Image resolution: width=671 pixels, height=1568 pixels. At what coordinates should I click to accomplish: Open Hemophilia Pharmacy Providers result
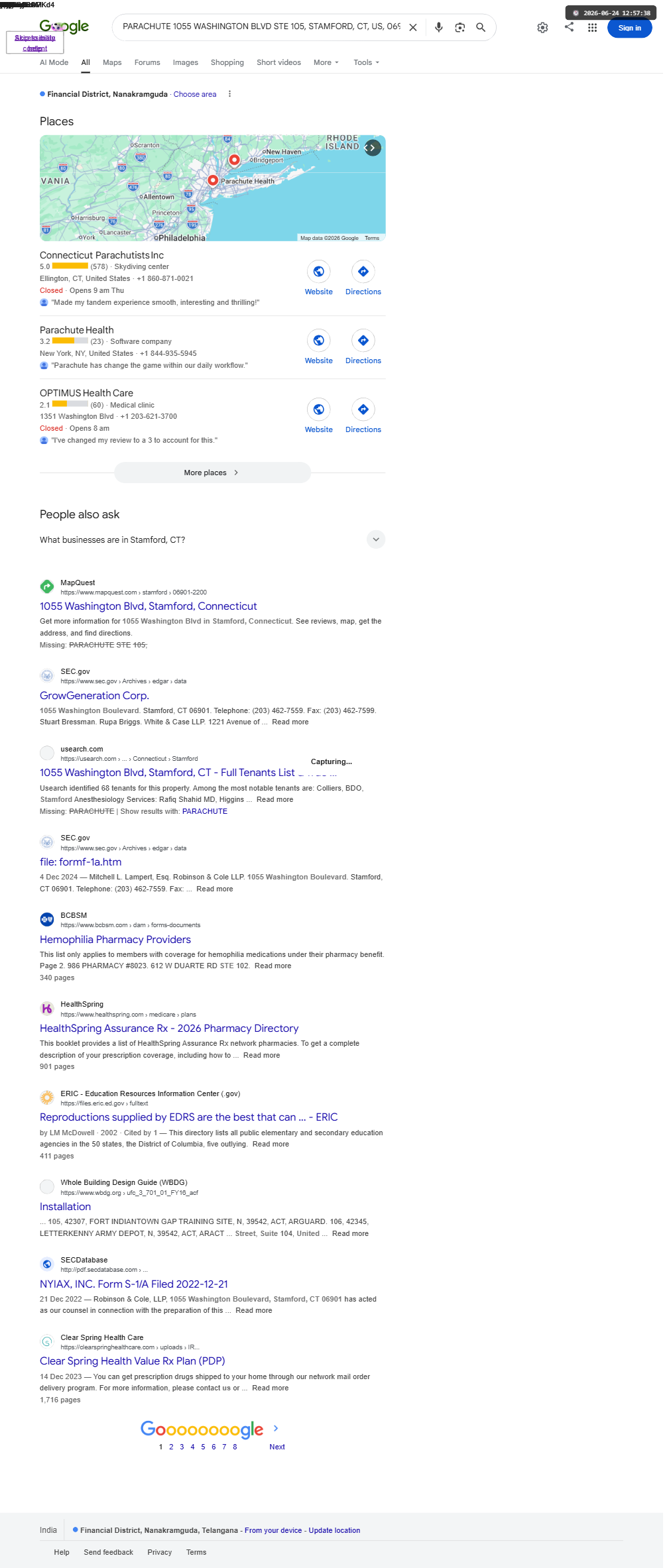[x=115, y=939]
